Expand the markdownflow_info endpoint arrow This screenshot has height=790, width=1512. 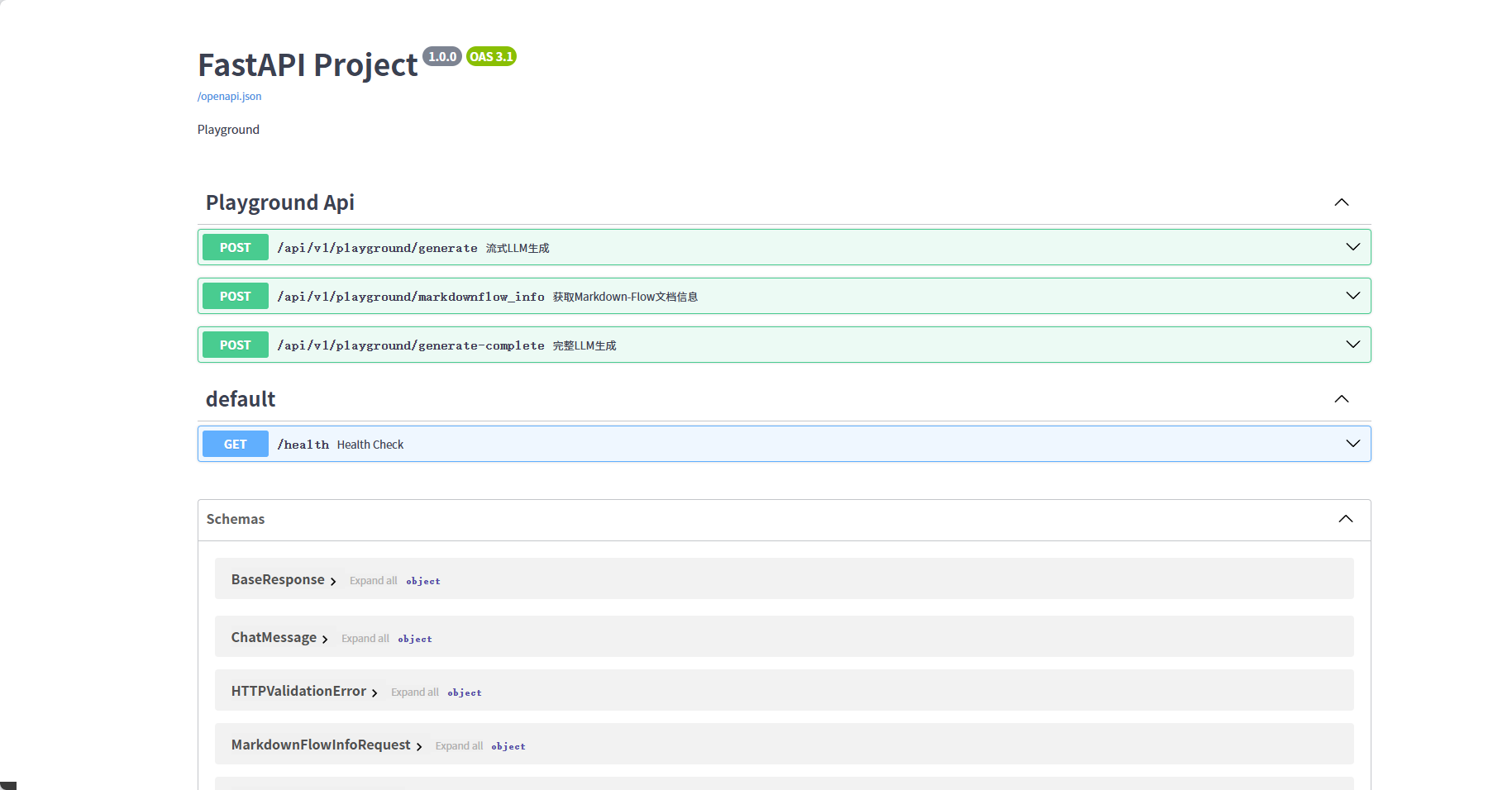pos(1353,296)
